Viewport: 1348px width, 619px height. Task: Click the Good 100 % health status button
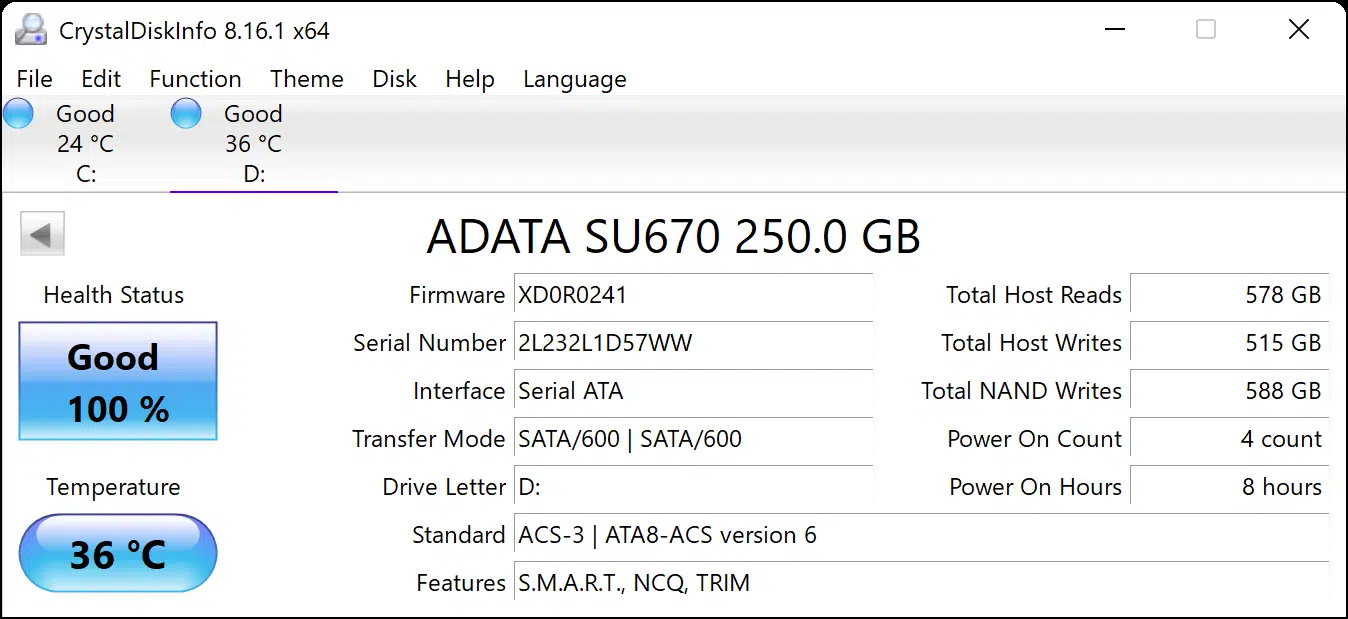pos(118,381)
